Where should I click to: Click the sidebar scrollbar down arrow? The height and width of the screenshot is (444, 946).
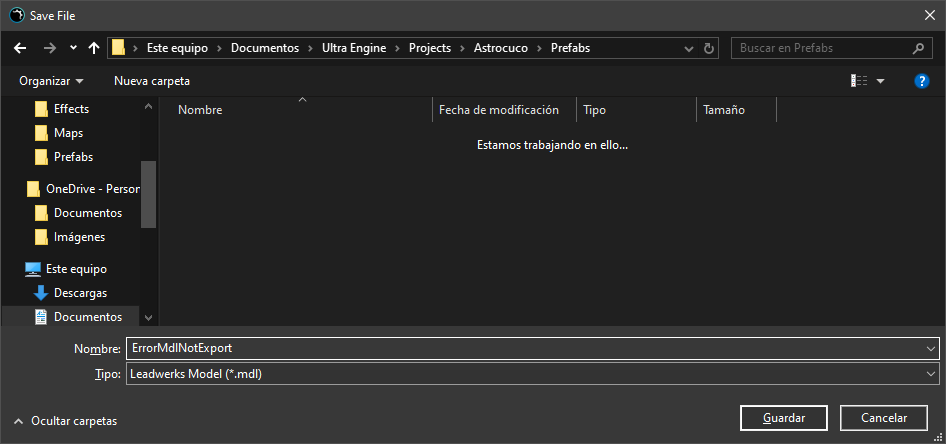[148, 317]
